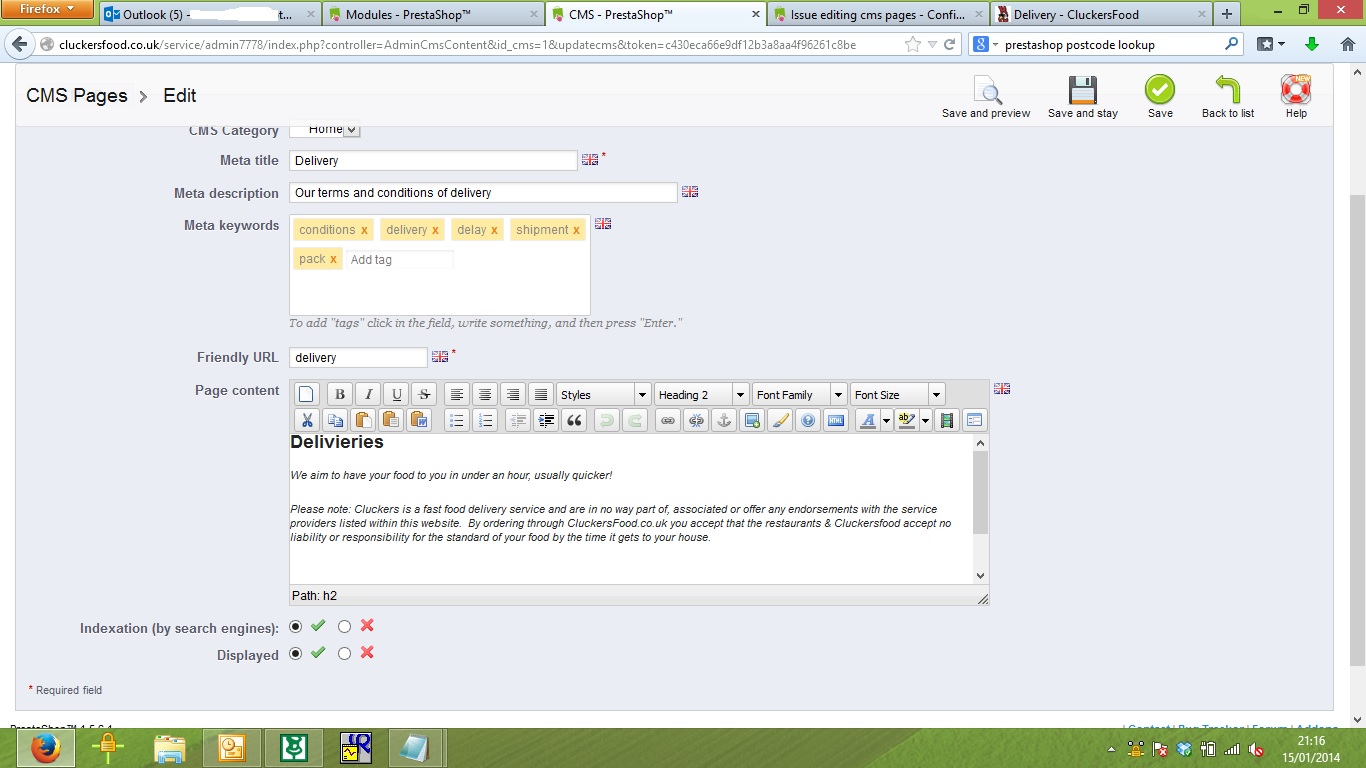
Task: Toggle italic formatting in editor
Action: coord(368,395)
